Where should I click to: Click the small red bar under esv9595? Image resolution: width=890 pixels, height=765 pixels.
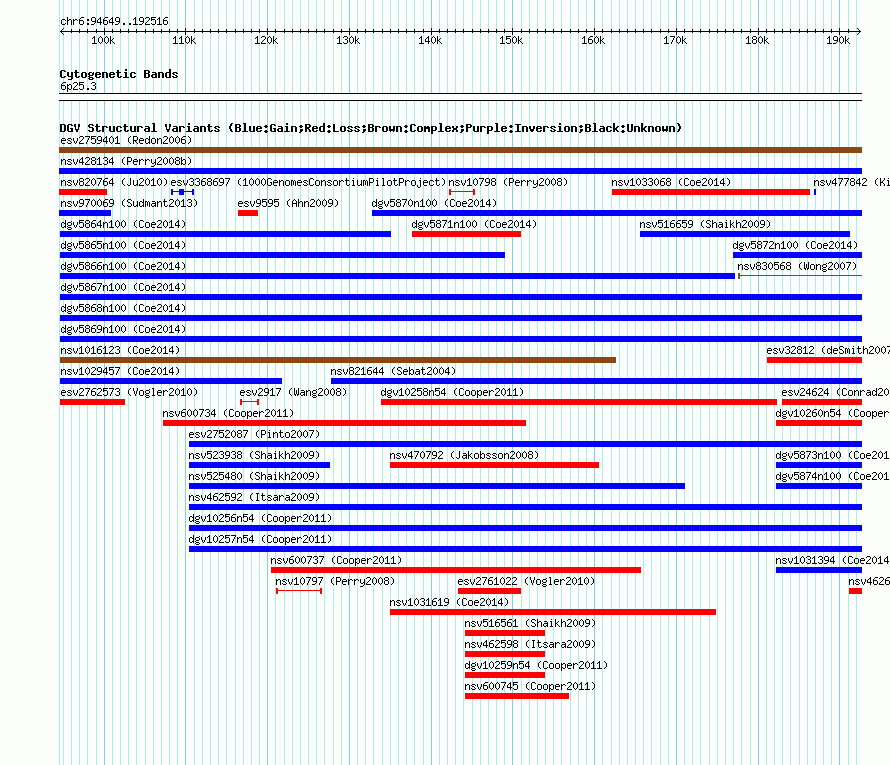tap(248, 213)
